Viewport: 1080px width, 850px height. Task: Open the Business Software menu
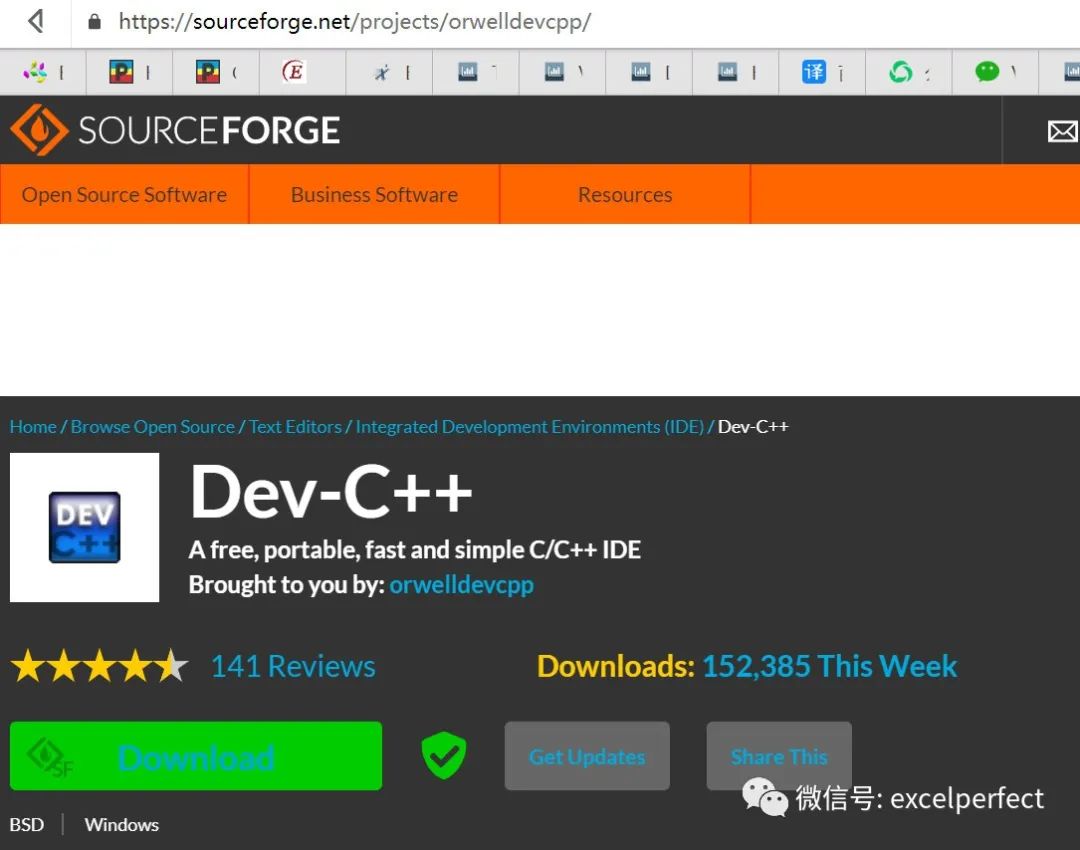coord(374,194)
